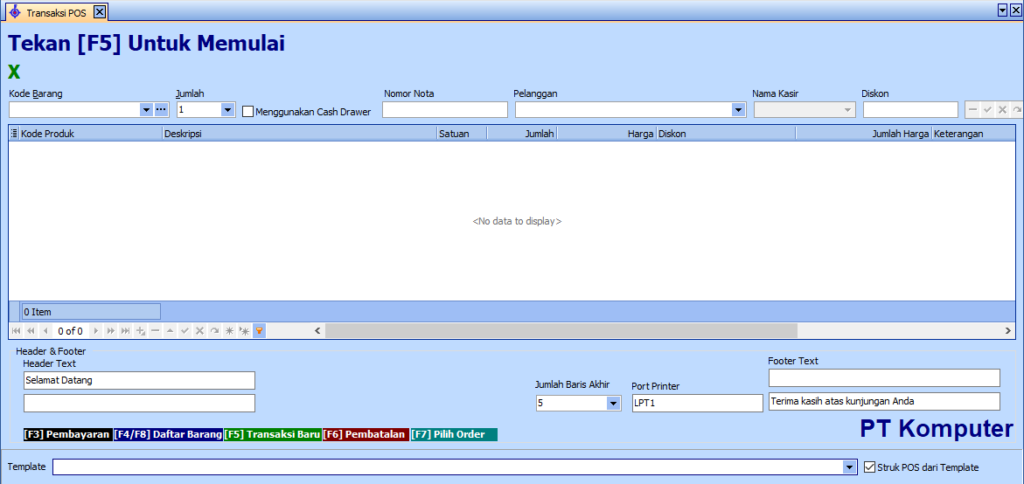Click the first record navigator icon

(16, 330)
